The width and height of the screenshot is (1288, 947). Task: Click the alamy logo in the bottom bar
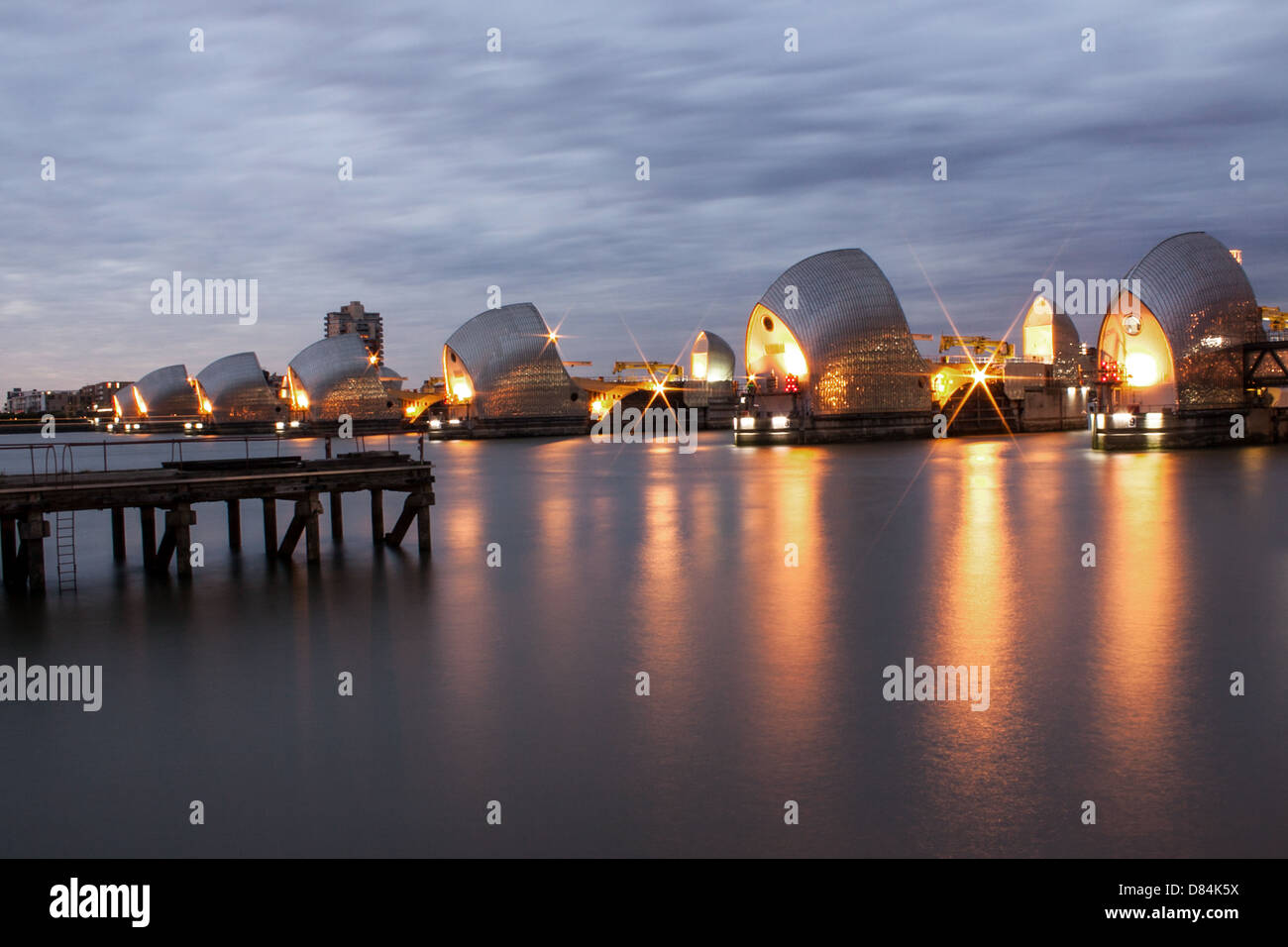[100, 902]
